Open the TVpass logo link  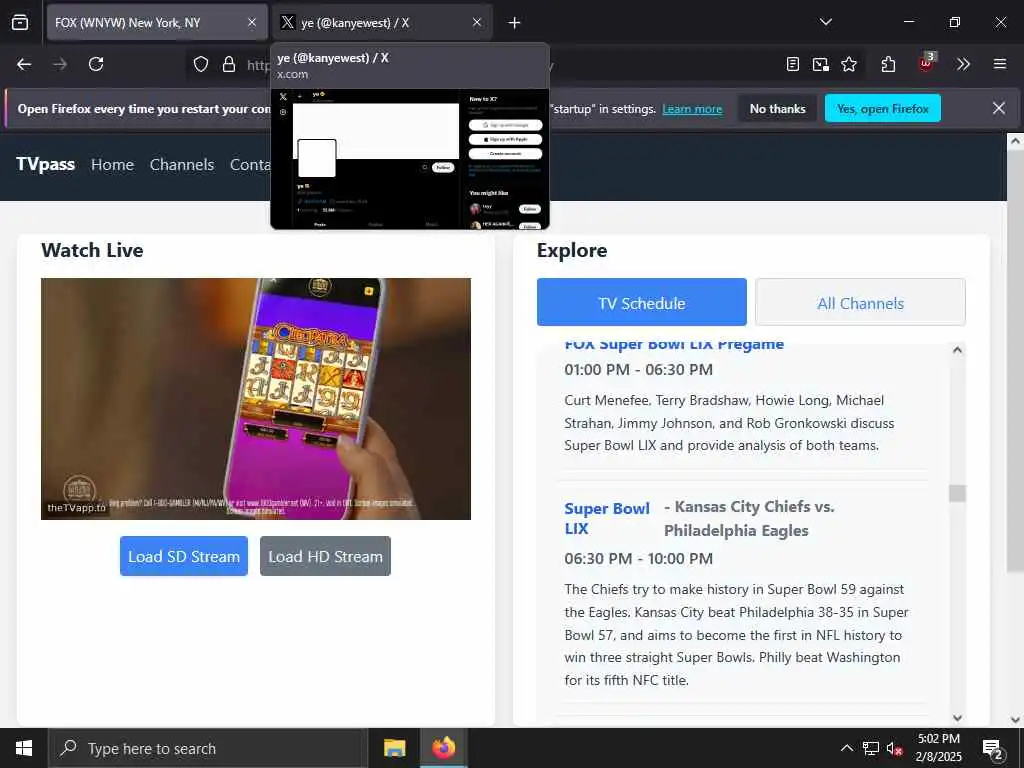click(x=45, y=164)
